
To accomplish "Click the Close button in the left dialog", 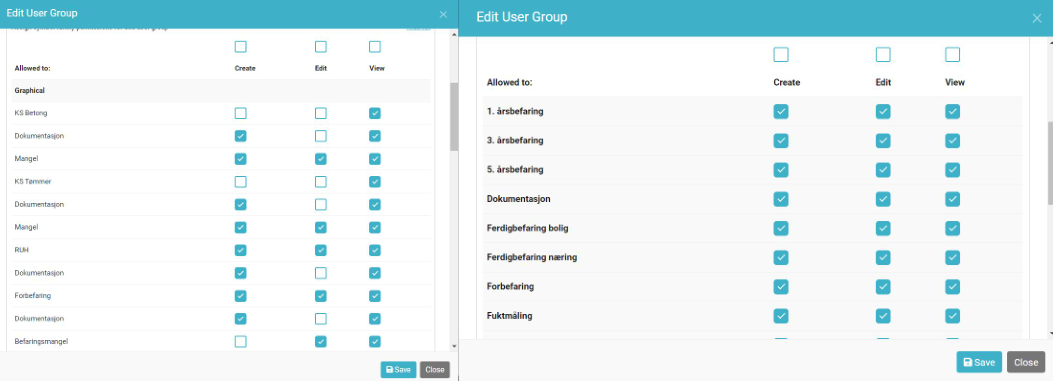I will [x=434, y=370].
